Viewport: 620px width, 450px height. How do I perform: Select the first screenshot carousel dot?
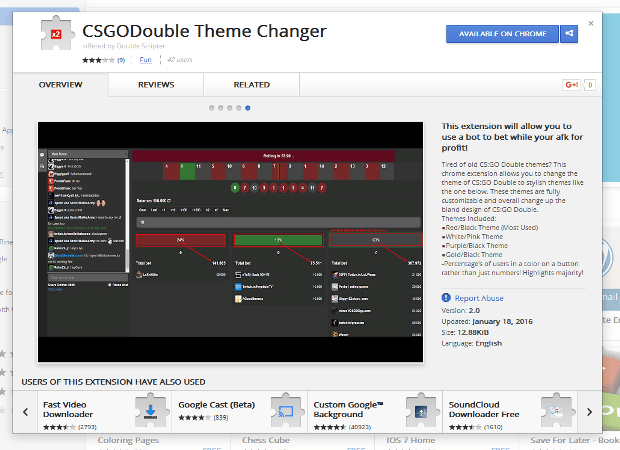coord(212,108)
